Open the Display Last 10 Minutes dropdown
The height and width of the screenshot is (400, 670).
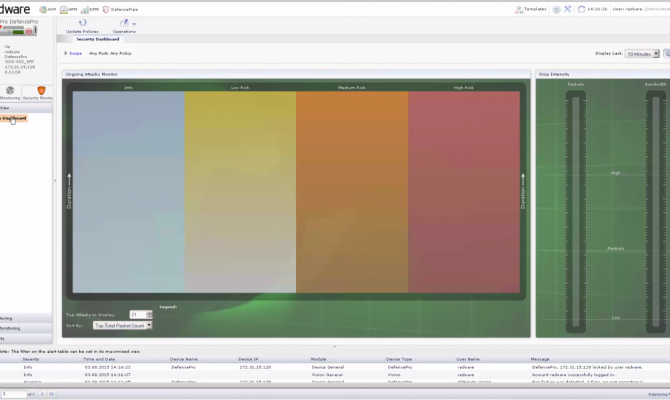click(642, 54)
